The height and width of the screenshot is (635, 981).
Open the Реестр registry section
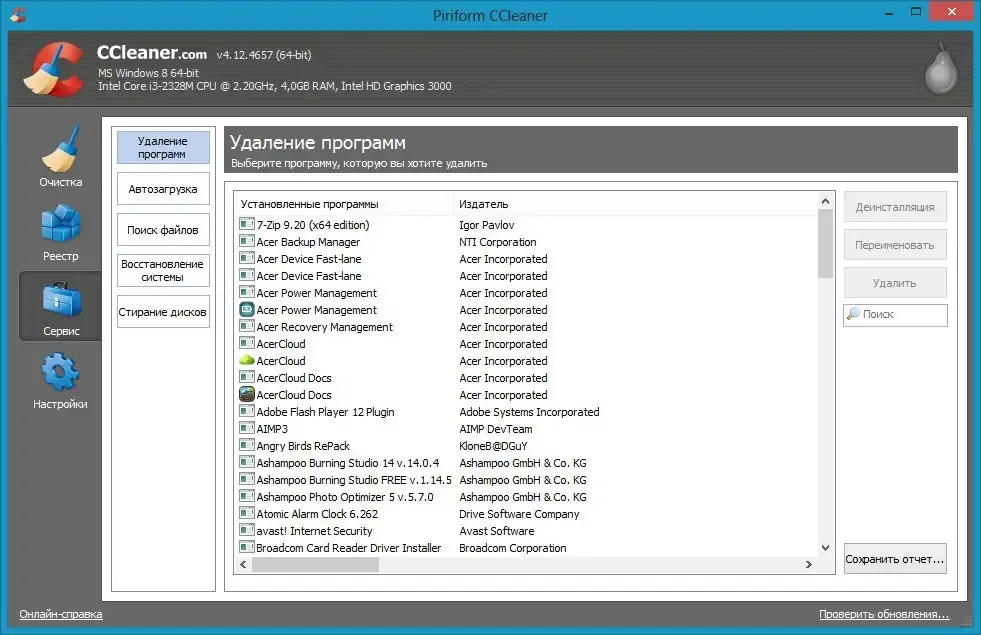[60, 233]
